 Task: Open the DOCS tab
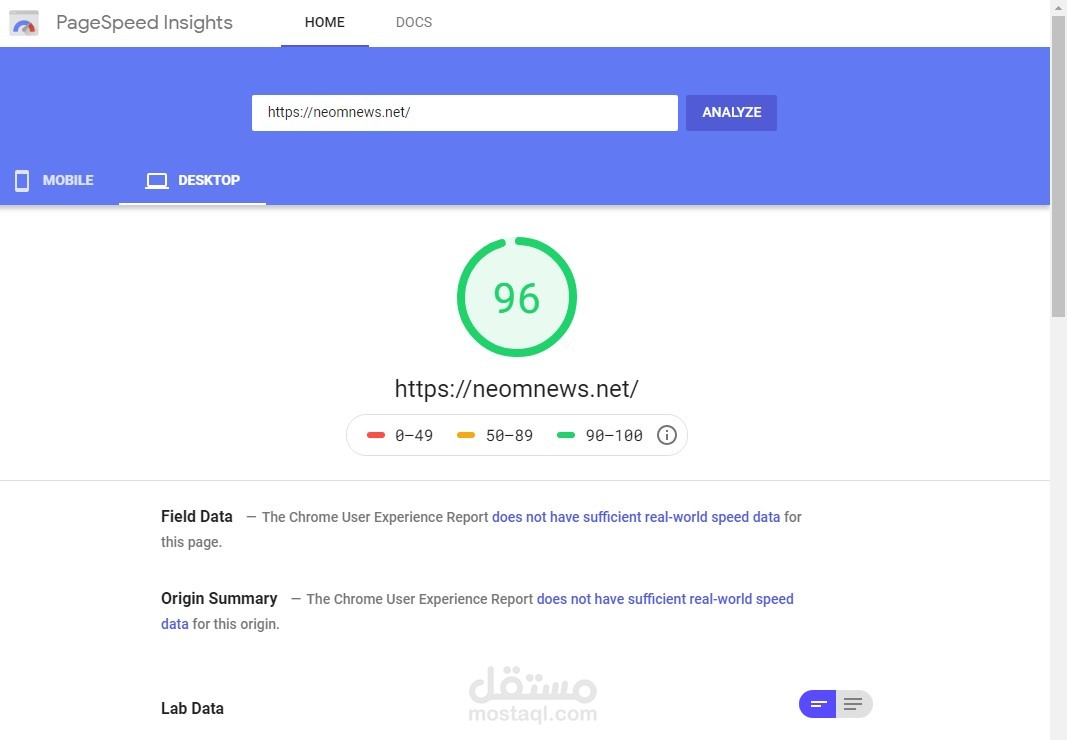click(x=414, y=22)
